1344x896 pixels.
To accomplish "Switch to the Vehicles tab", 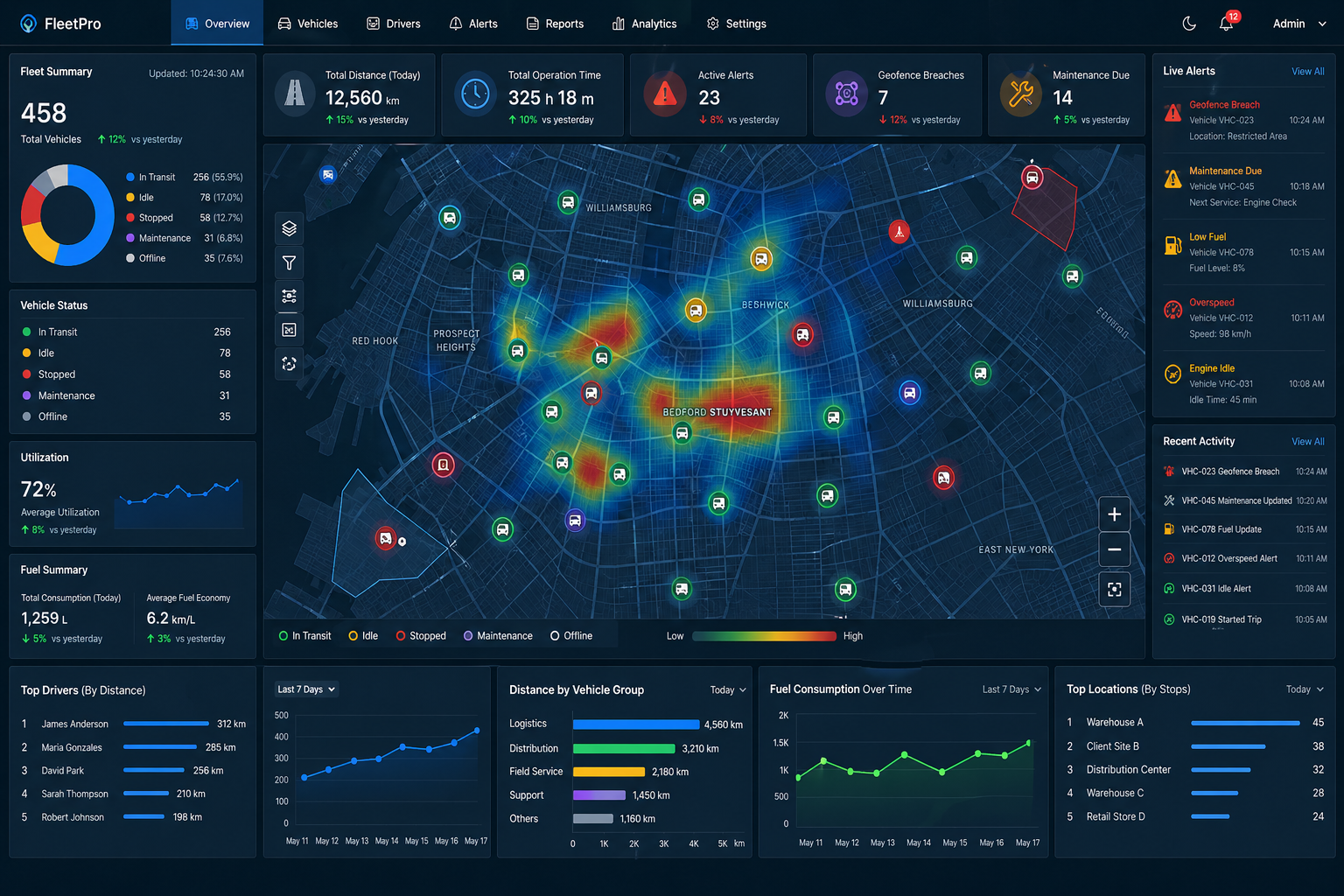I will click(x=307, y=24).
